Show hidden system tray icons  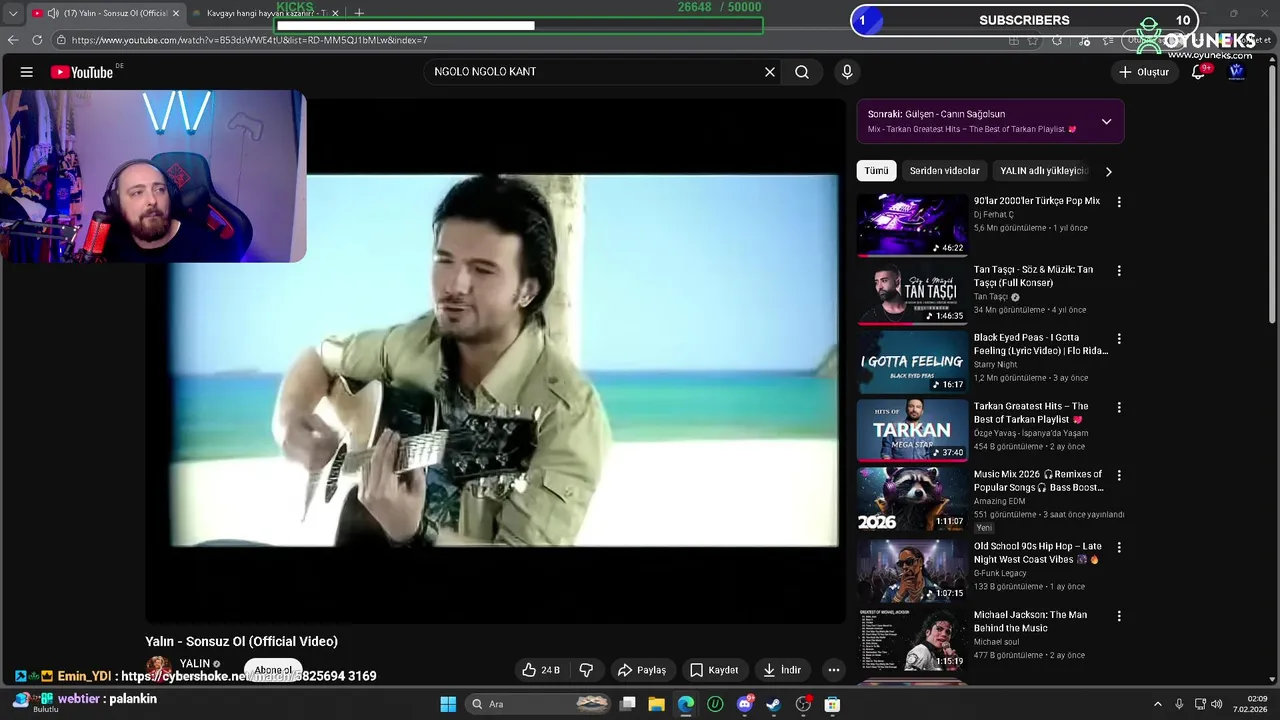1158,704
